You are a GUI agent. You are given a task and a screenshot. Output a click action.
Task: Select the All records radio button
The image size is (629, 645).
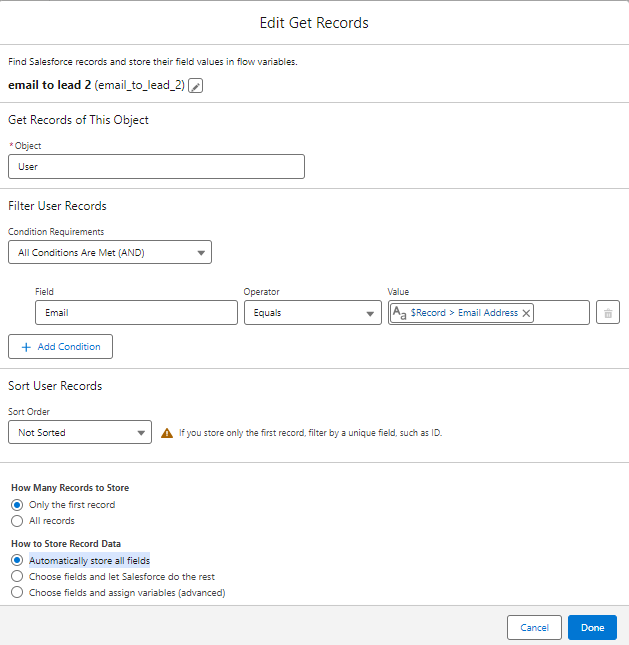16,521
